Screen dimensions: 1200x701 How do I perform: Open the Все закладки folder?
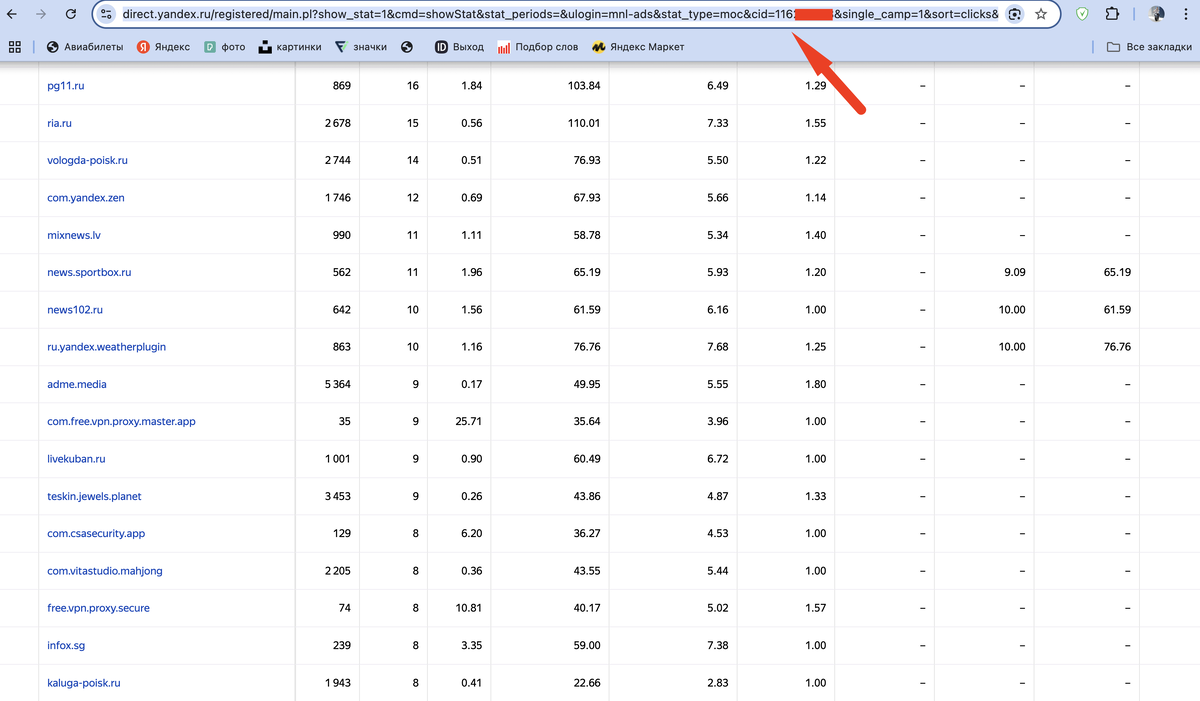1150,47
